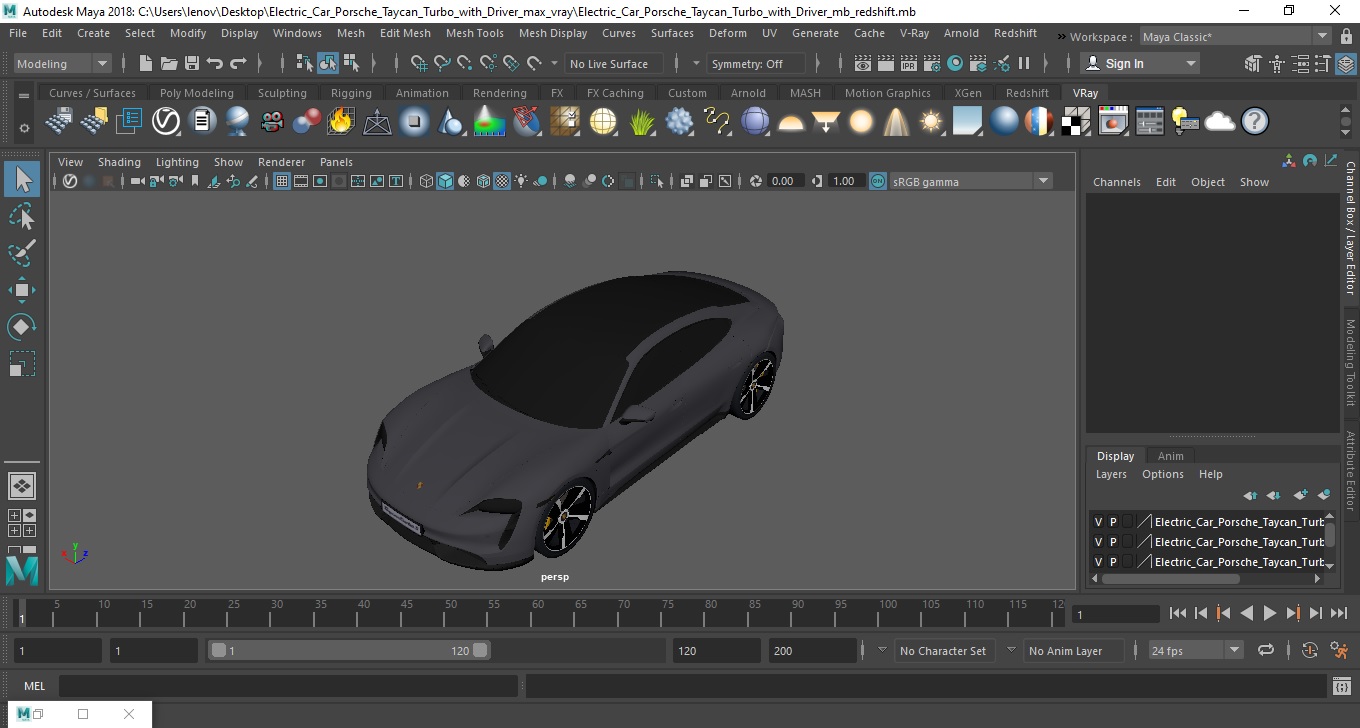This screenshot has height=728, width=1360.
Task: Open the No Character Set dropdown arrow
Action: (881, 650)
